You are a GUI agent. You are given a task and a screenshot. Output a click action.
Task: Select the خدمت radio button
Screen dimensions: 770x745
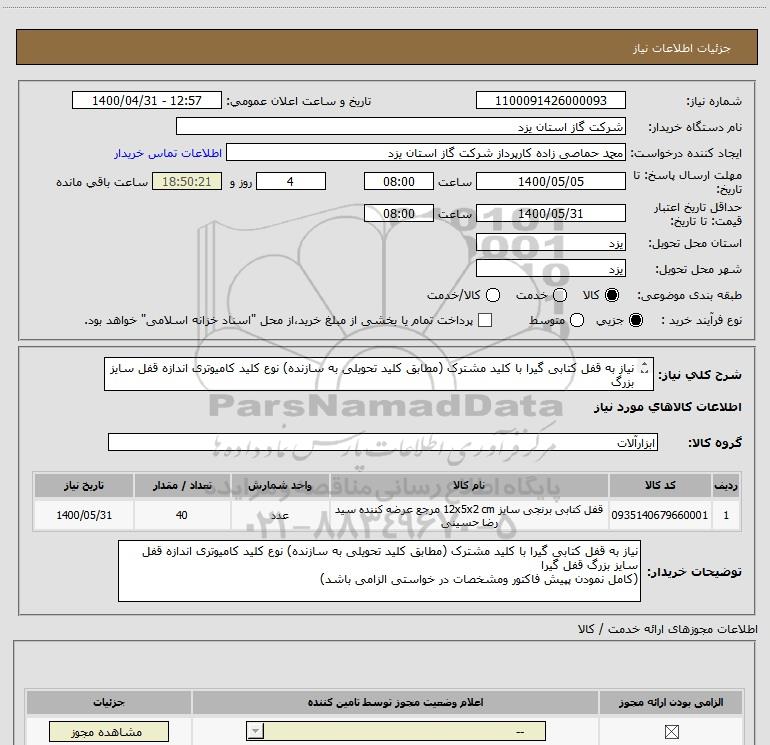pyautogui.click(x=560, y=295)
